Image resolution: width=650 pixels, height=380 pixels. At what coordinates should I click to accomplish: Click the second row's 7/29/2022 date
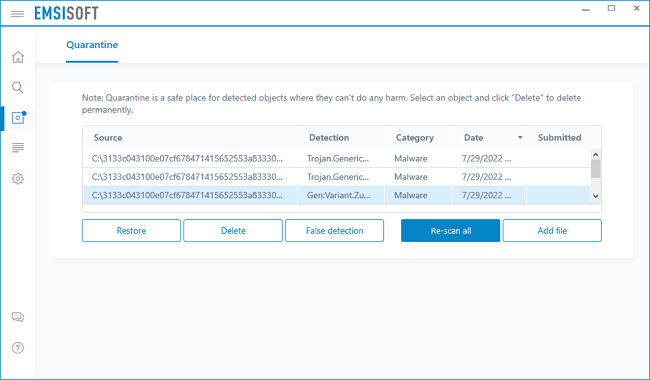coord(486,177)
